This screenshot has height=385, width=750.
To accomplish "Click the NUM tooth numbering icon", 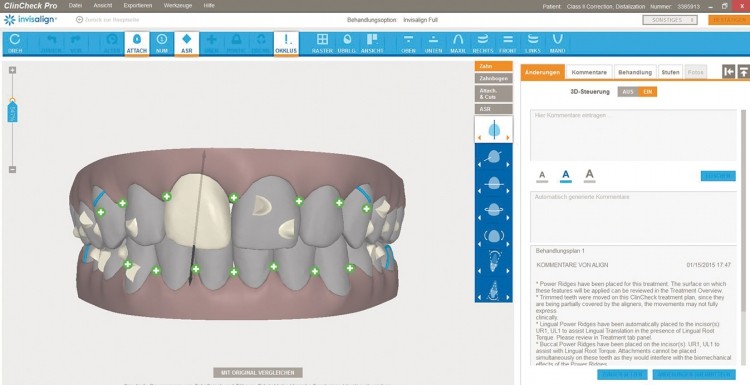I will coord(162,44).
